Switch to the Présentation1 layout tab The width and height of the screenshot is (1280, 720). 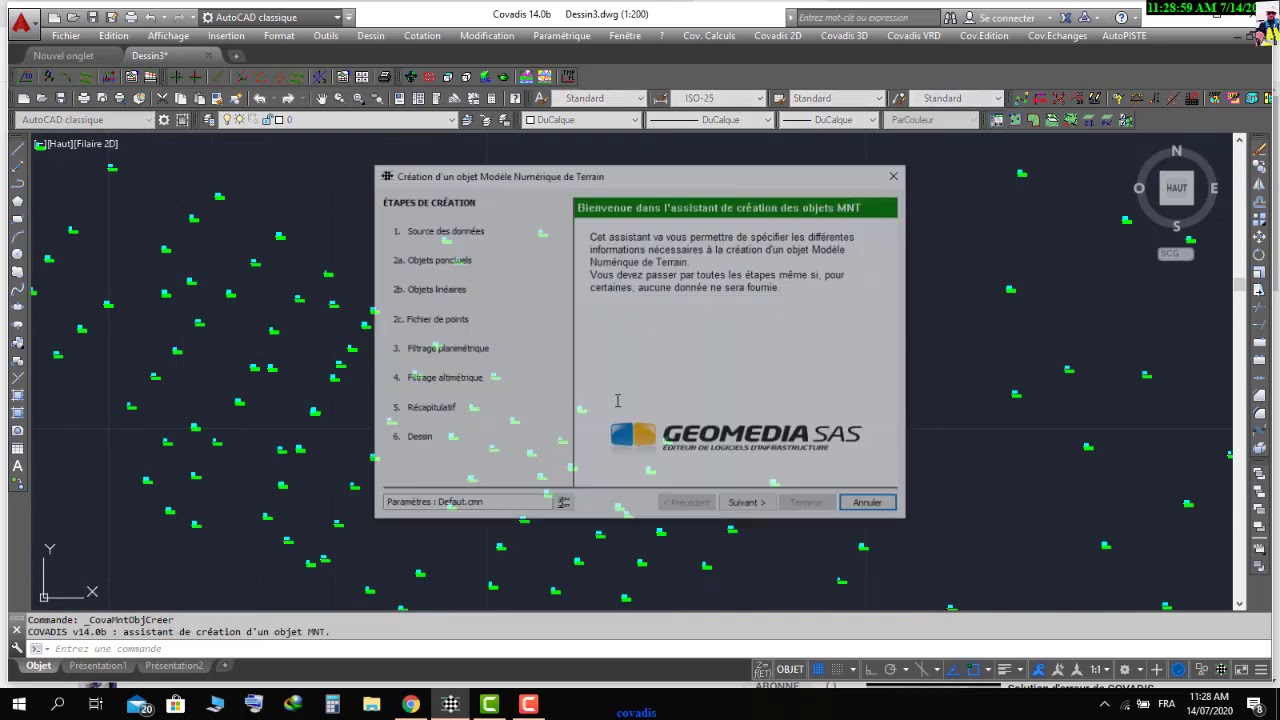pyautogui.click(x=97, y=666)
